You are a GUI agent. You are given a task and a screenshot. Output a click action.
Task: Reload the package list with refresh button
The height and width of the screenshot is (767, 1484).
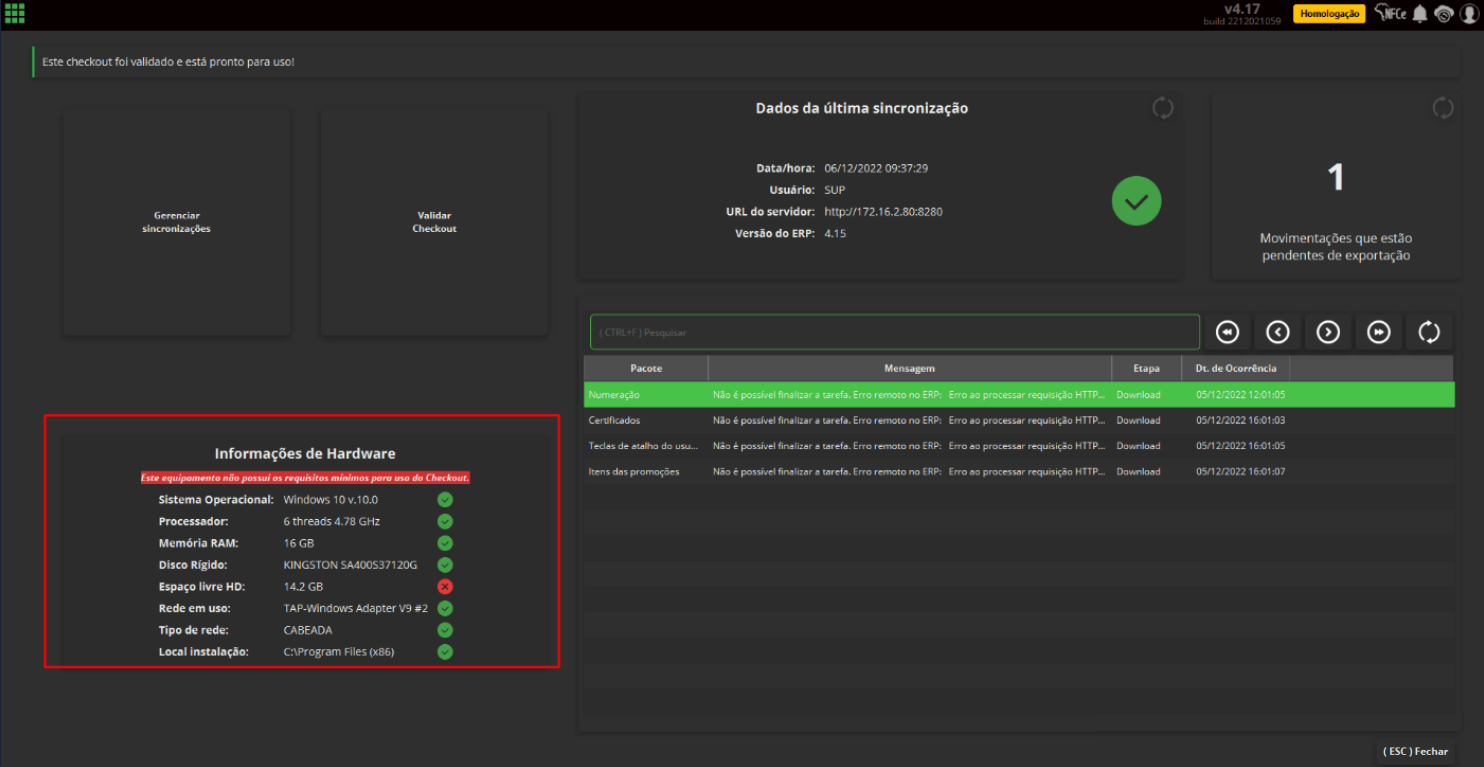(x=1429, y=332)
